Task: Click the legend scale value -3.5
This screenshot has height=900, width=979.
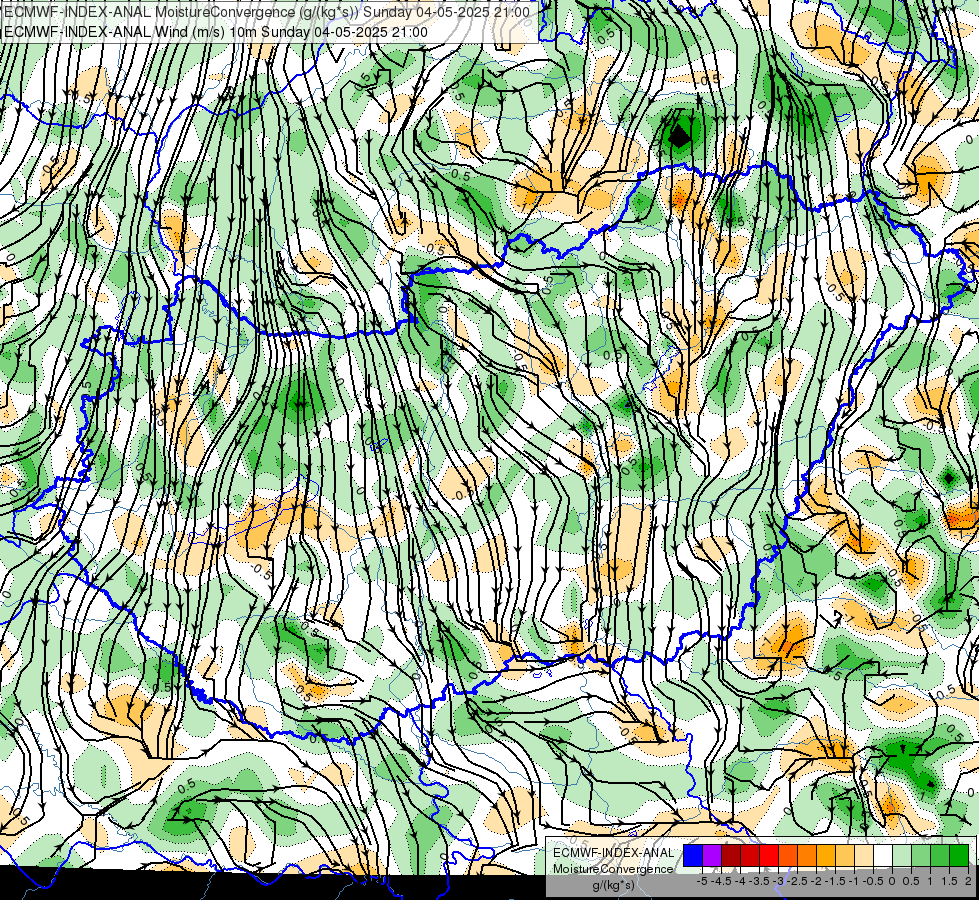Action: pyautogui.click(x=759, y=881)
